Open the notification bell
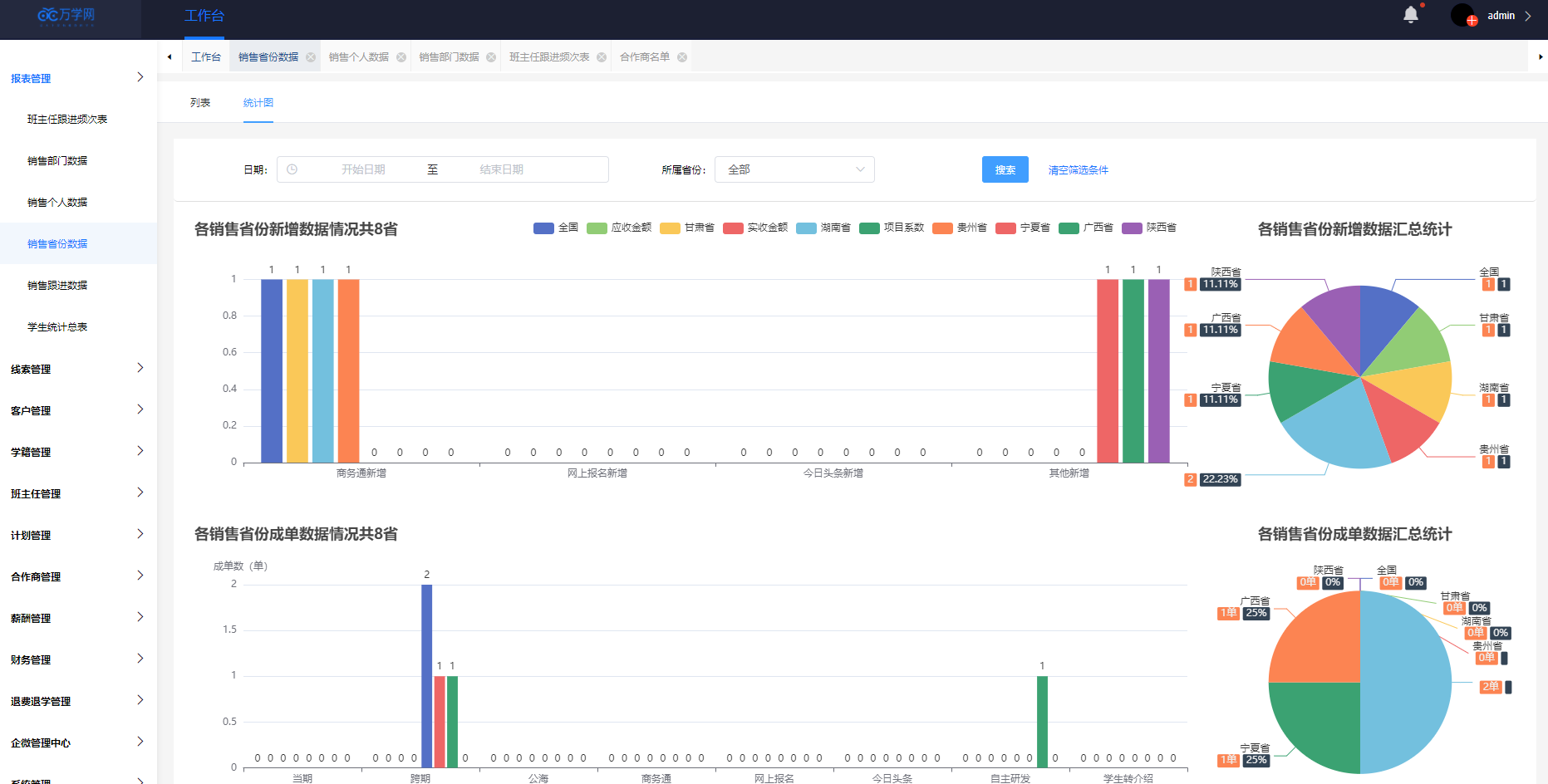The image size is (1548, 784). 1410,15
